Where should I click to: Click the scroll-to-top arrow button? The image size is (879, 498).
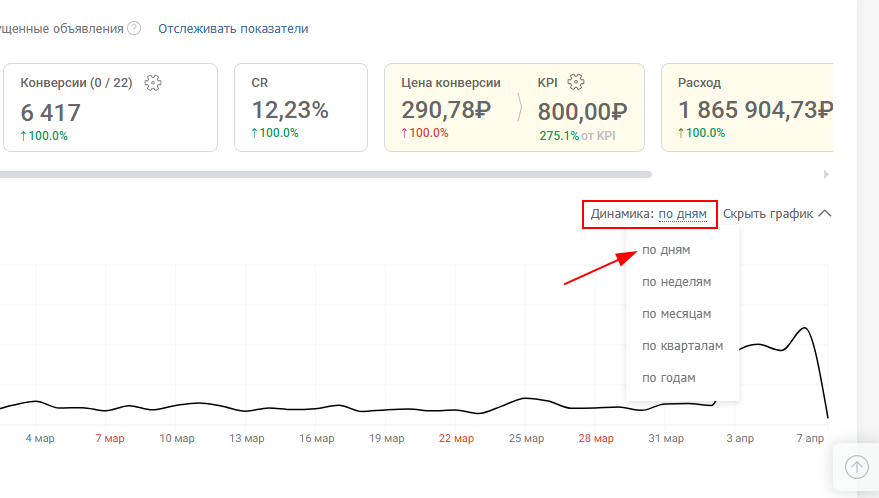point(857,467)
